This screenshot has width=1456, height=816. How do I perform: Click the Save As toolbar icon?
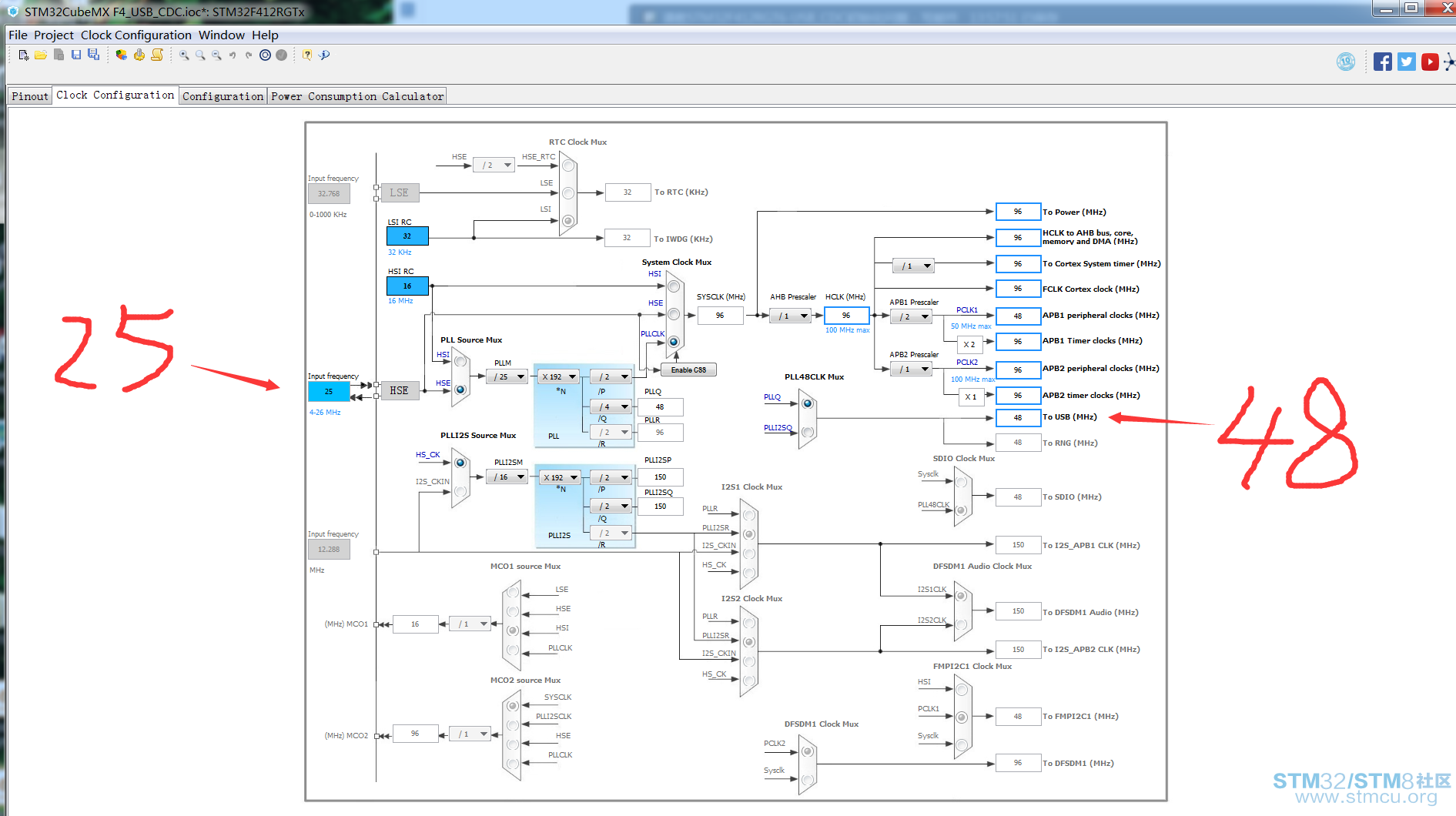pyautogui.click(x=93, y=55)
